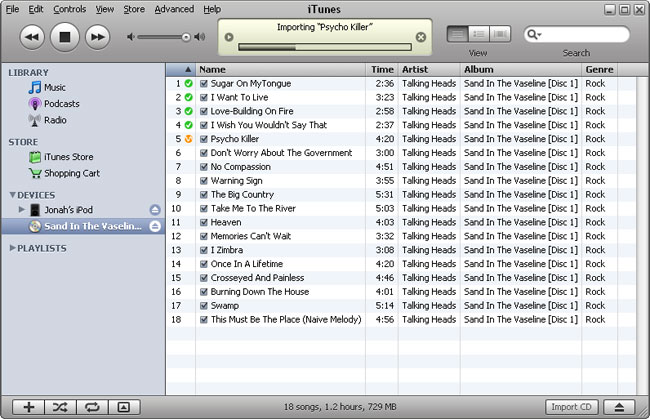This screenshot has height=419, width=650.
Task: Collapse the DEVICES section triangle
Action: 12,195
